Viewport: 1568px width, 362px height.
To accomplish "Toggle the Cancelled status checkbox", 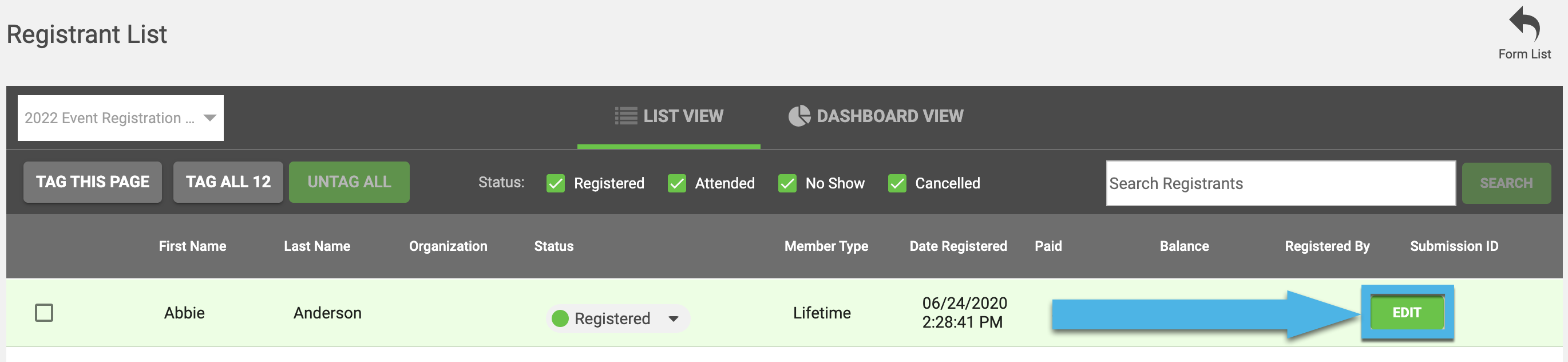I will [x=897, y=183].
